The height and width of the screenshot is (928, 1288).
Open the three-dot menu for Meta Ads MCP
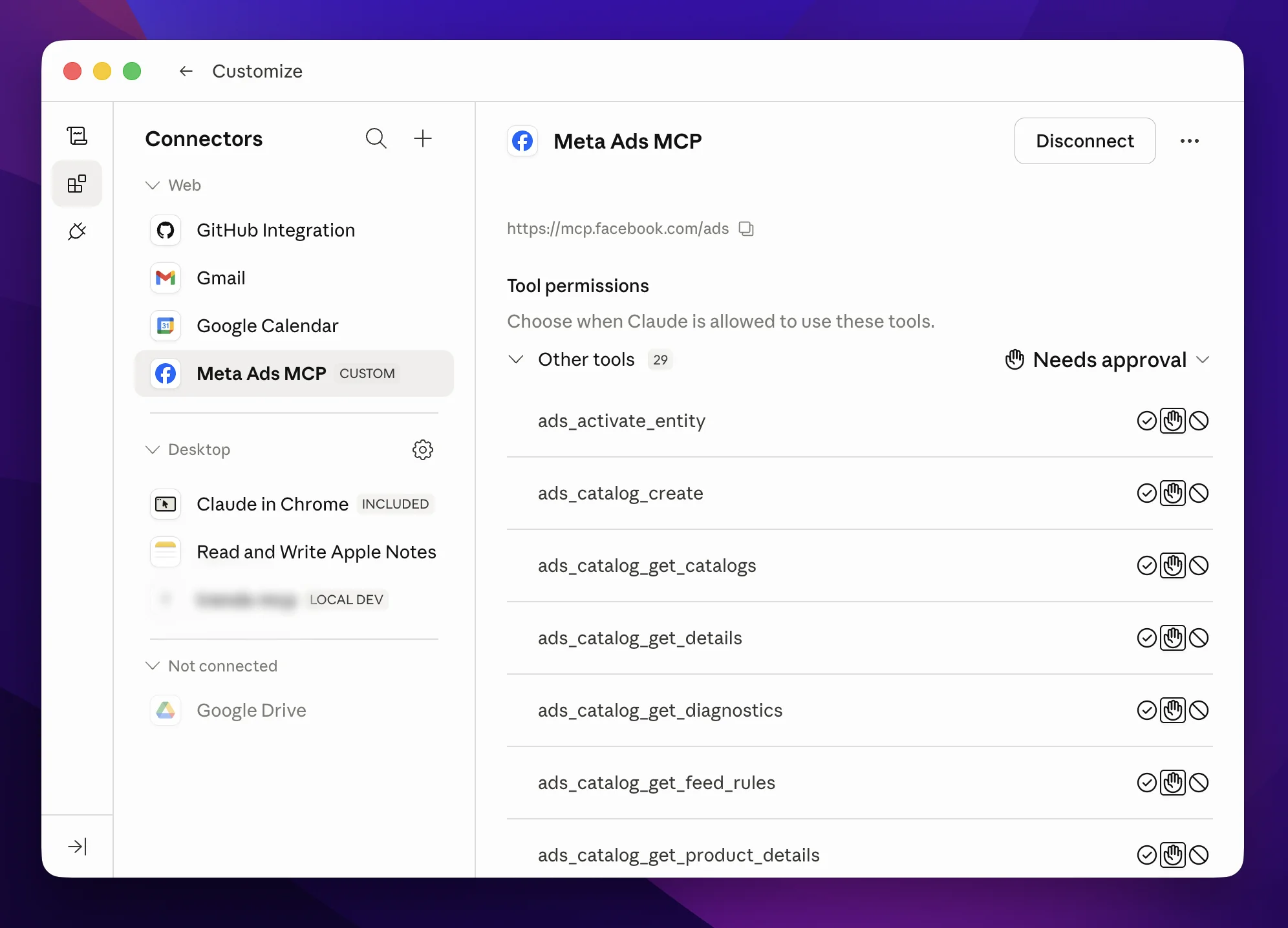(x=1190, y=141)
